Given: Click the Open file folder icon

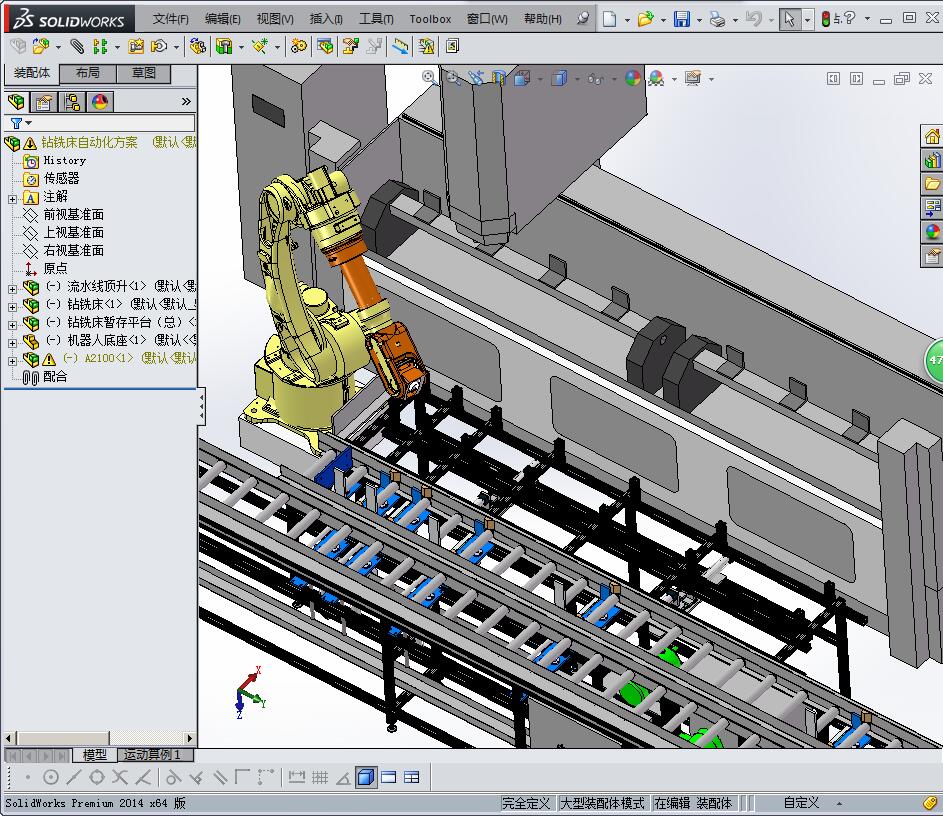Looking at the screenshot, I should click(645, 19).
